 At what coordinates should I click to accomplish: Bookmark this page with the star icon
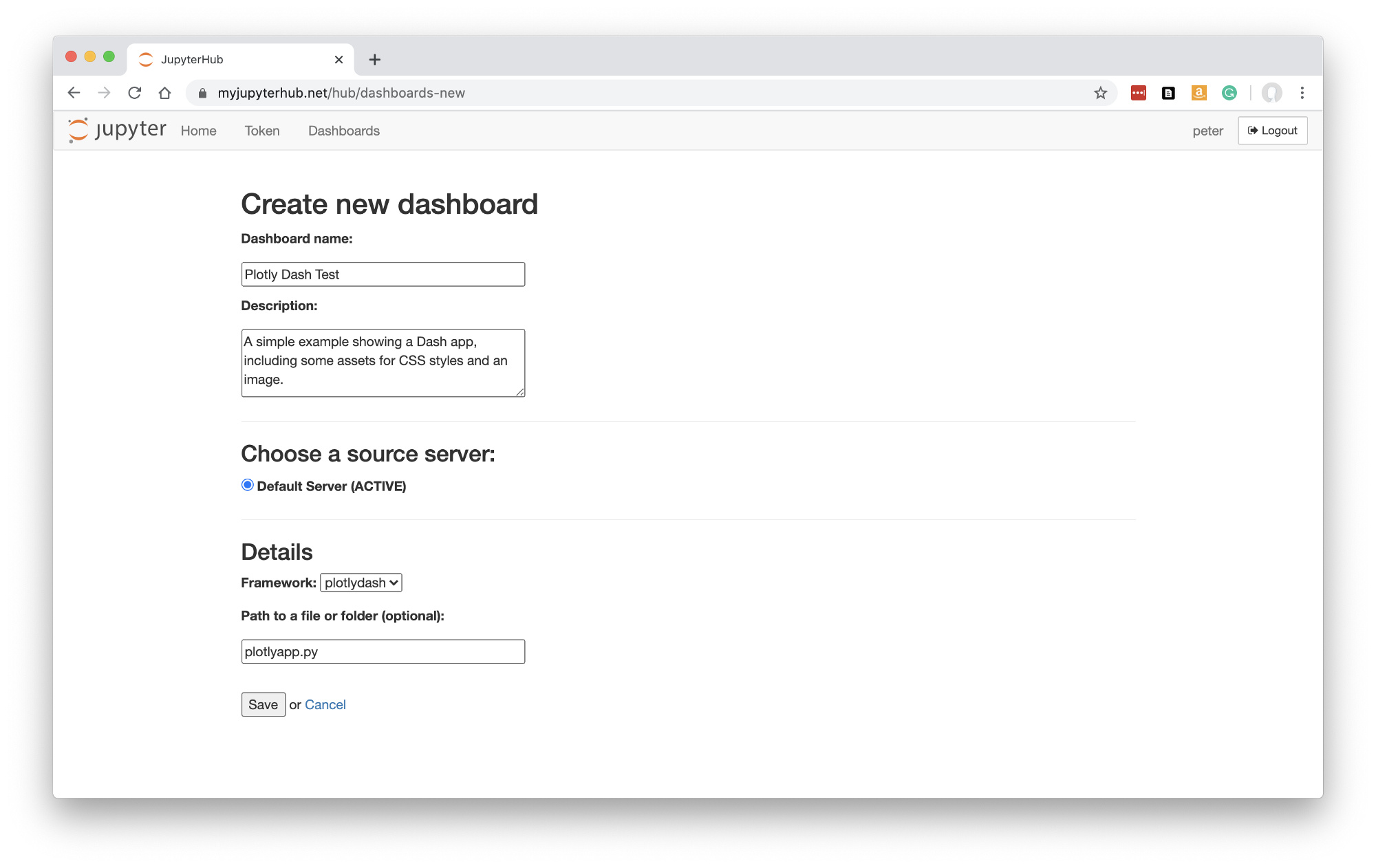(x=1101, y=93)
